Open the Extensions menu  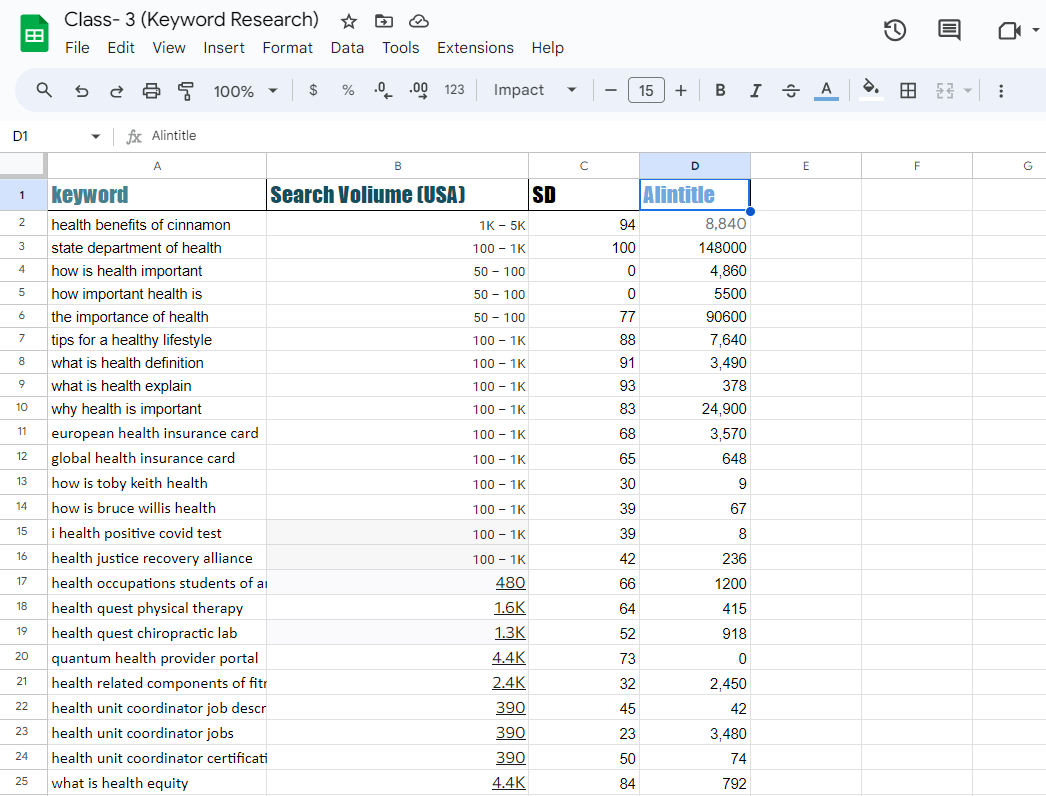click(x=475, y=48)
